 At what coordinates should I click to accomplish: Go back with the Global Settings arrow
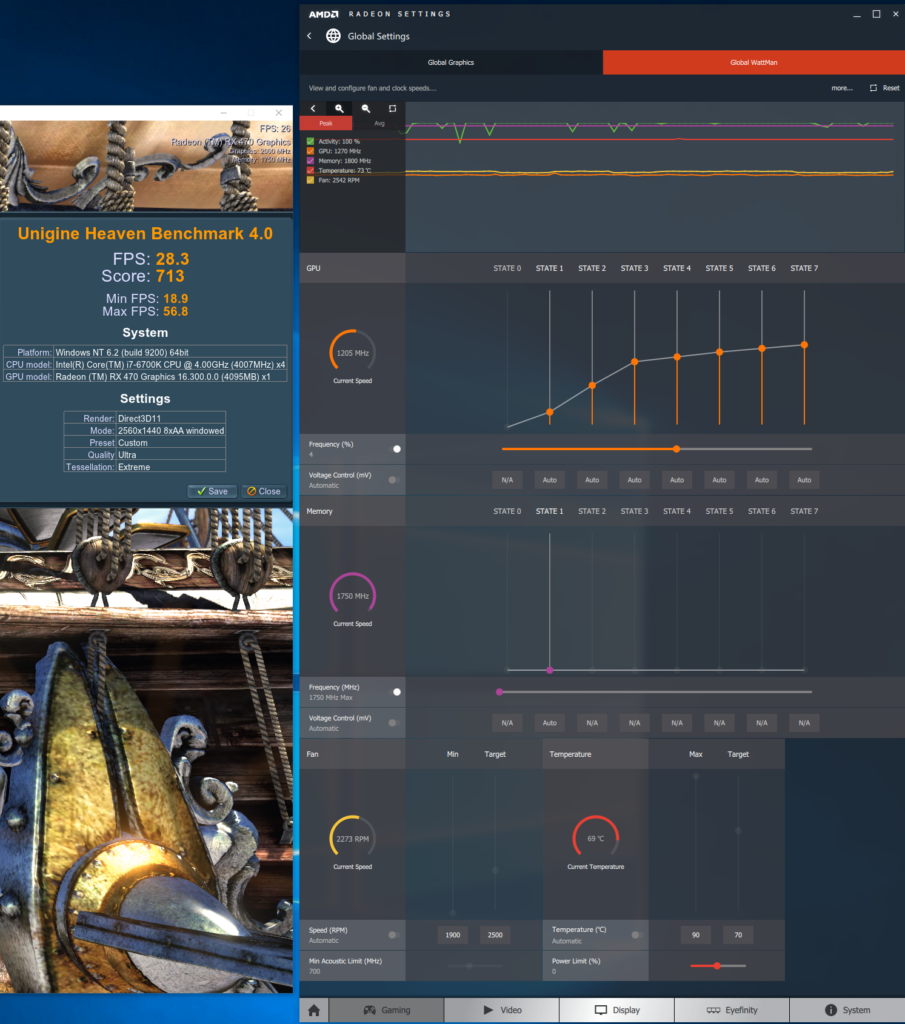(x=310, y=36)
